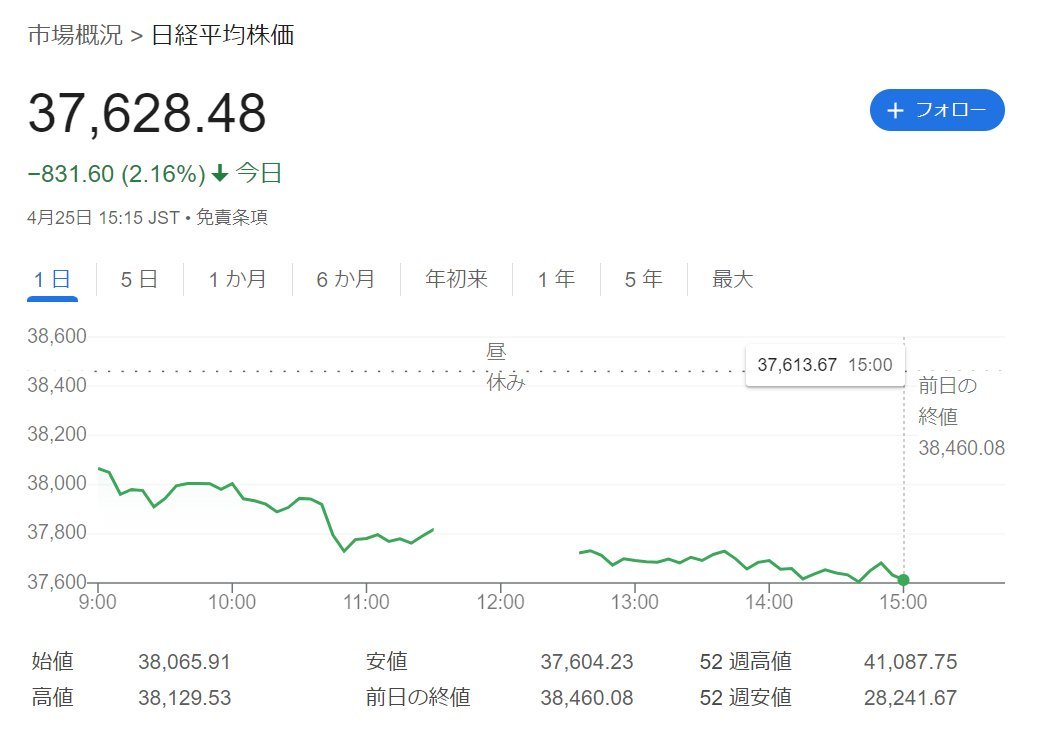Click the 37,800 y-axis label
This screenshot has height=733, width=1053.
click(57, 532)
